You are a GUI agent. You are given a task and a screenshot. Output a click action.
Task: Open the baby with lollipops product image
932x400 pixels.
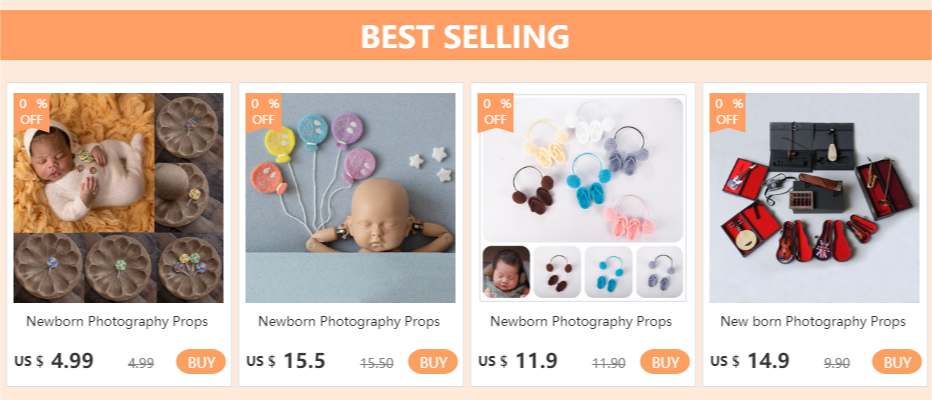pyautogui.click(x=118, y=198)
